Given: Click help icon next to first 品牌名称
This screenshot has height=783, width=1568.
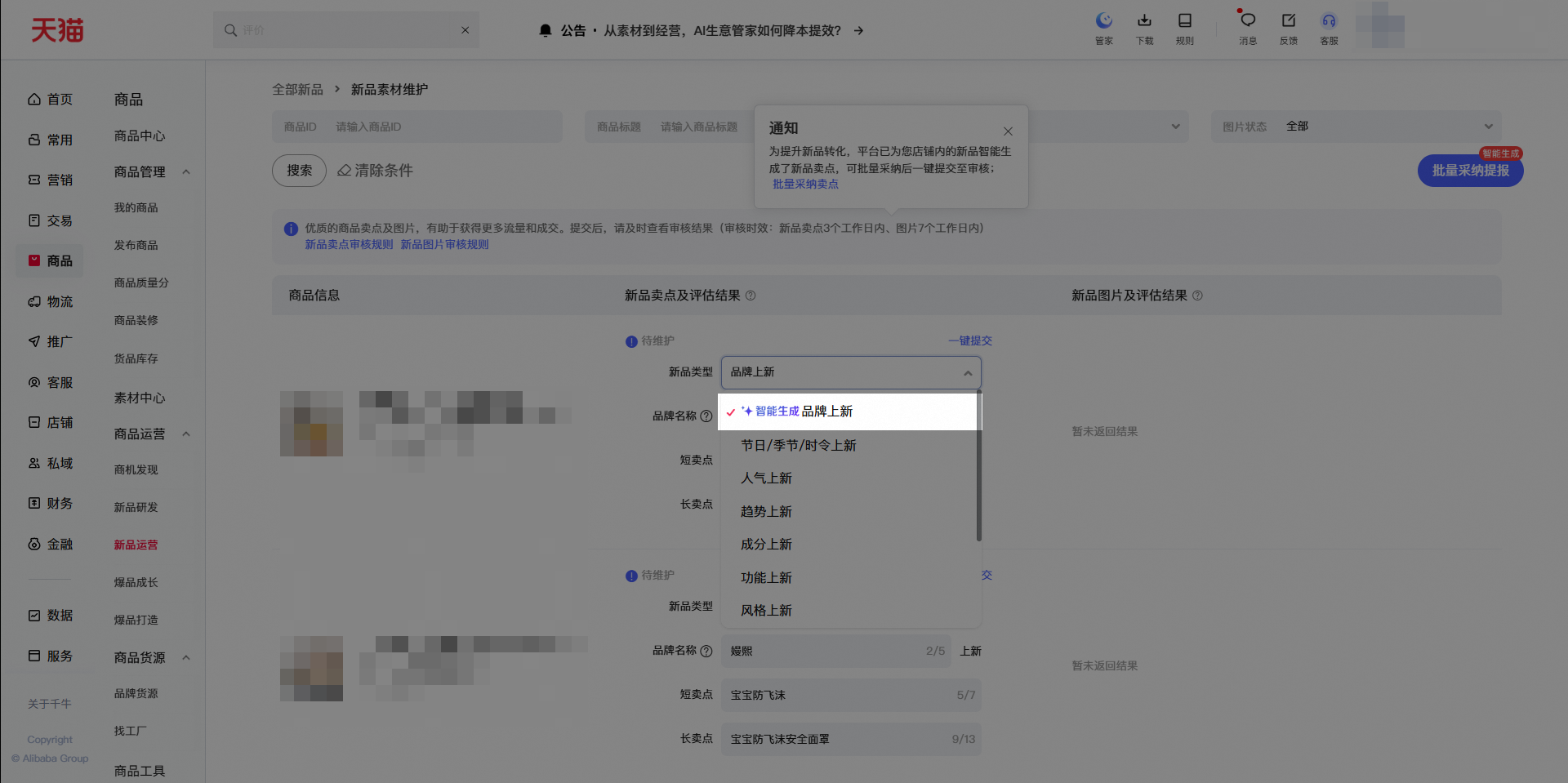Looking at the screenshot, I should pyautogui.click(x=706, y=416).
